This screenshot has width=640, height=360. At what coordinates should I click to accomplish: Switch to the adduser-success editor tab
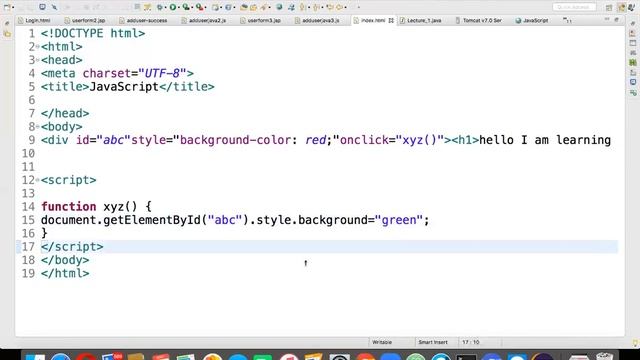point(143,20)
